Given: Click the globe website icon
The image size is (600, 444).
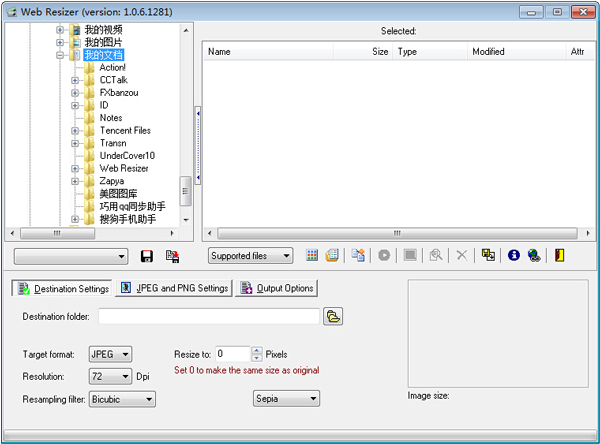Looking at the screenshot, I should pyautogui.click(x=534, y=256).
